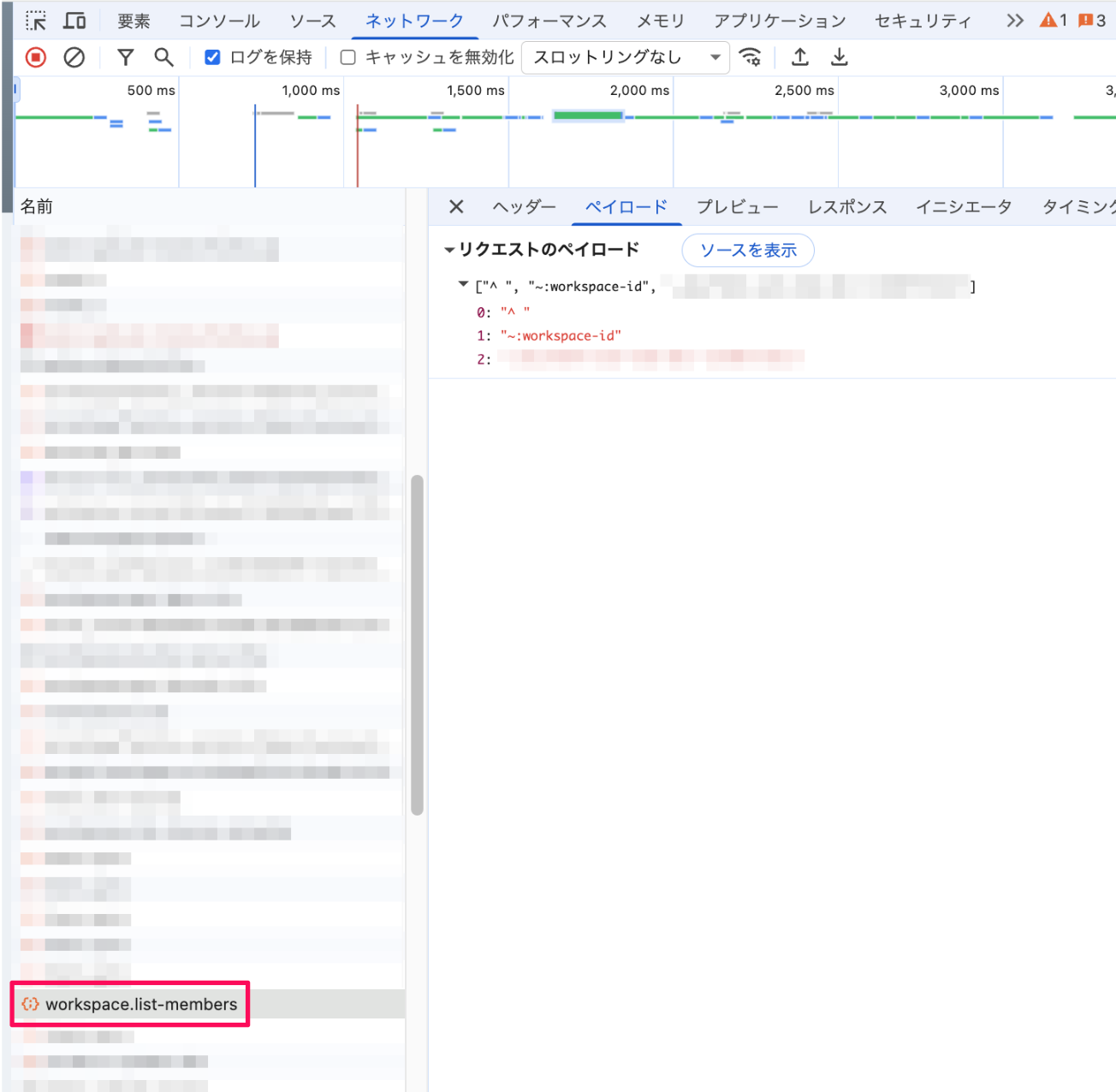Close the request details pane
Screen dimensions: 1116x1092
coord(456,206)
